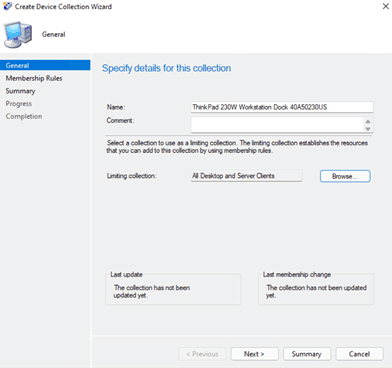Select the Progress step in sidebar
Screen dimensions: 392x368
[19, 104]
